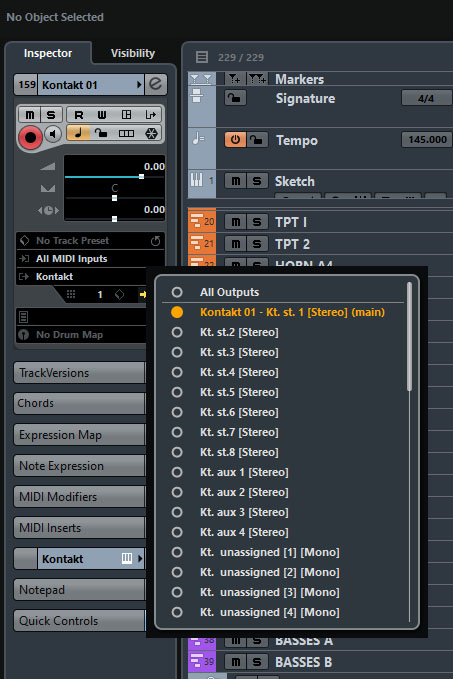453x679 pixels.
Task: Open lane display type icon
Action: (126, 133)
